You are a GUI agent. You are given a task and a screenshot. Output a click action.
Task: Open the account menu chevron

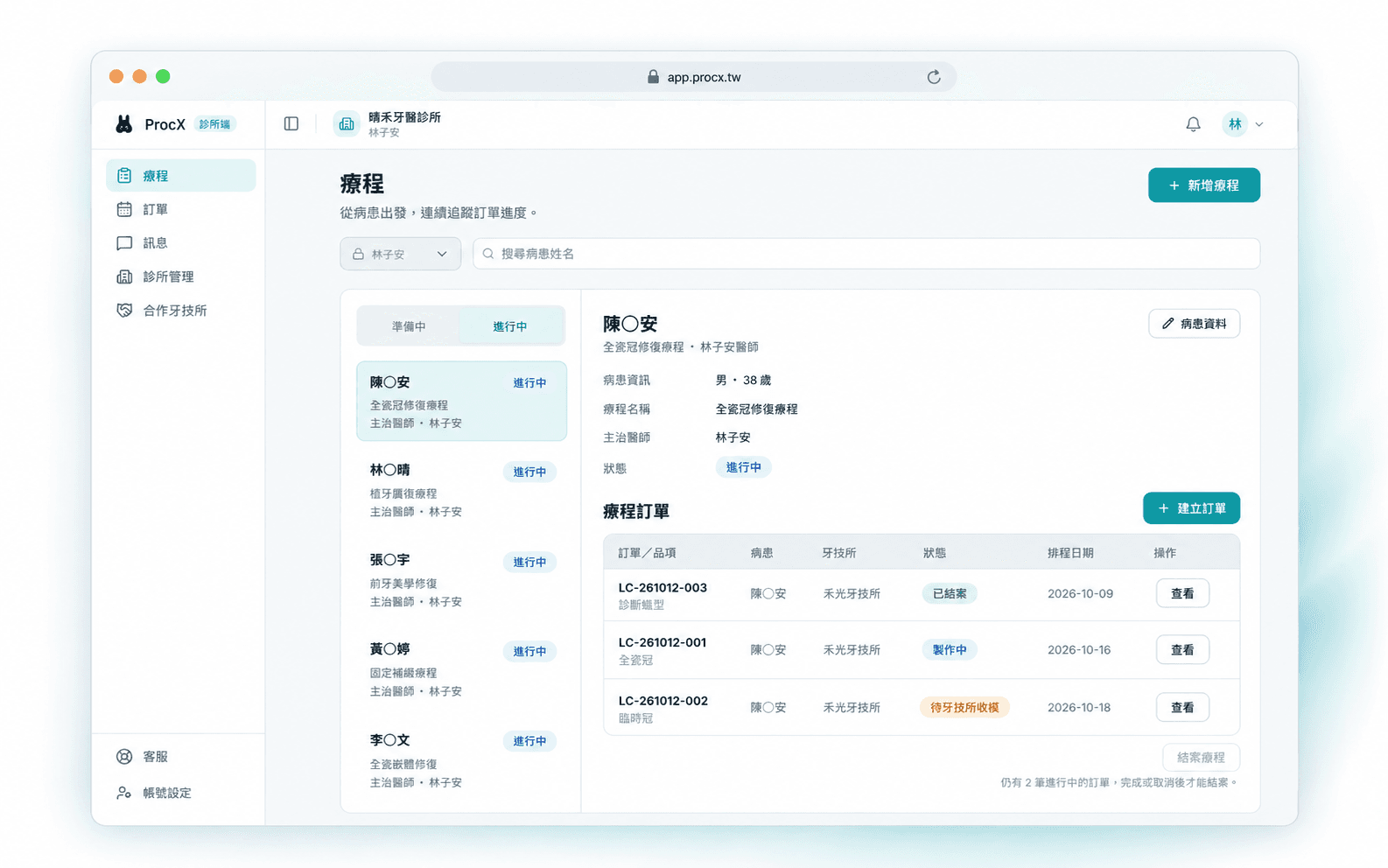1259,124
